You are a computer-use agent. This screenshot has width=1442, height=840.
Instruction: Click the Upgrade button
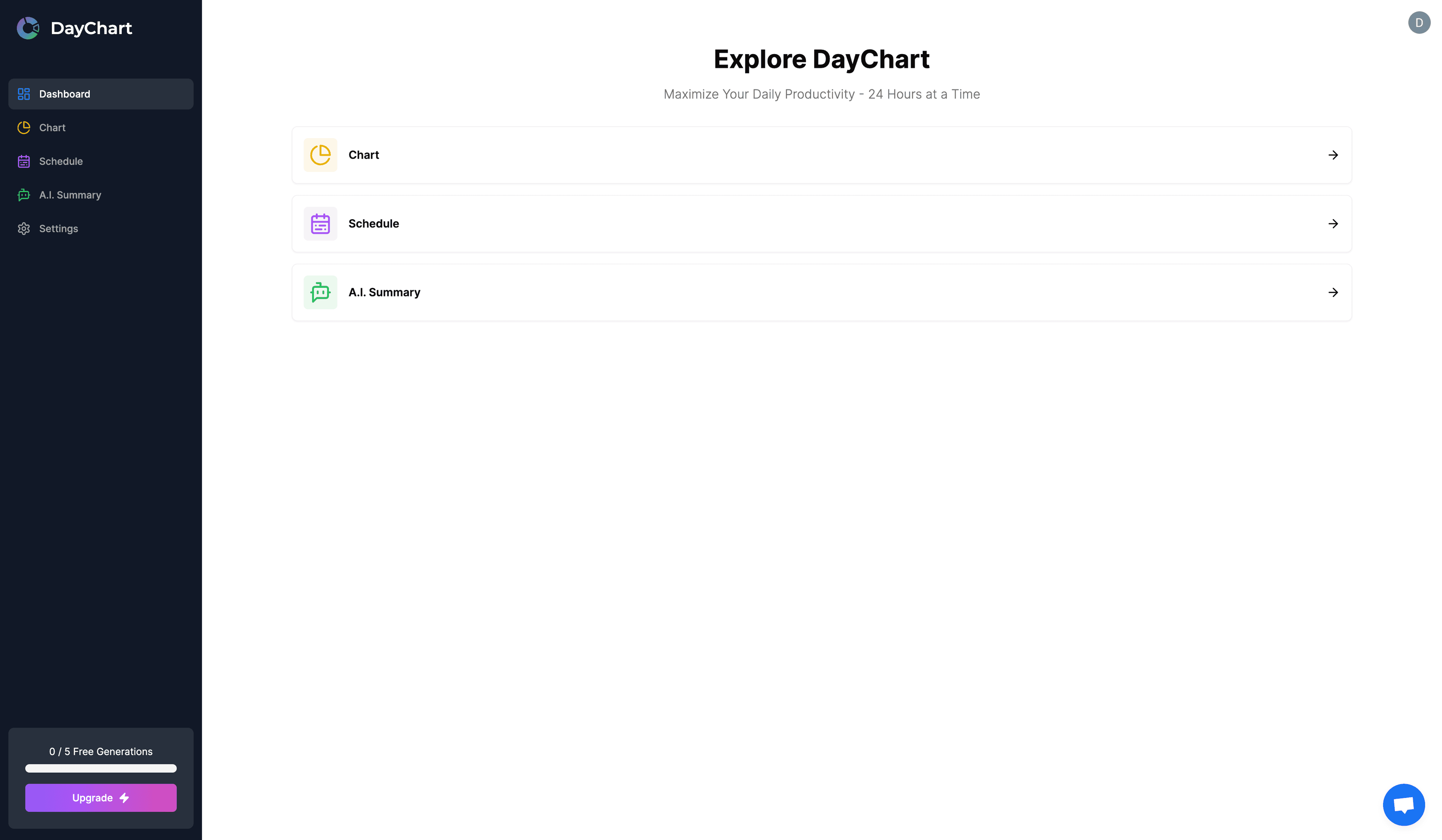coord(101,798)
